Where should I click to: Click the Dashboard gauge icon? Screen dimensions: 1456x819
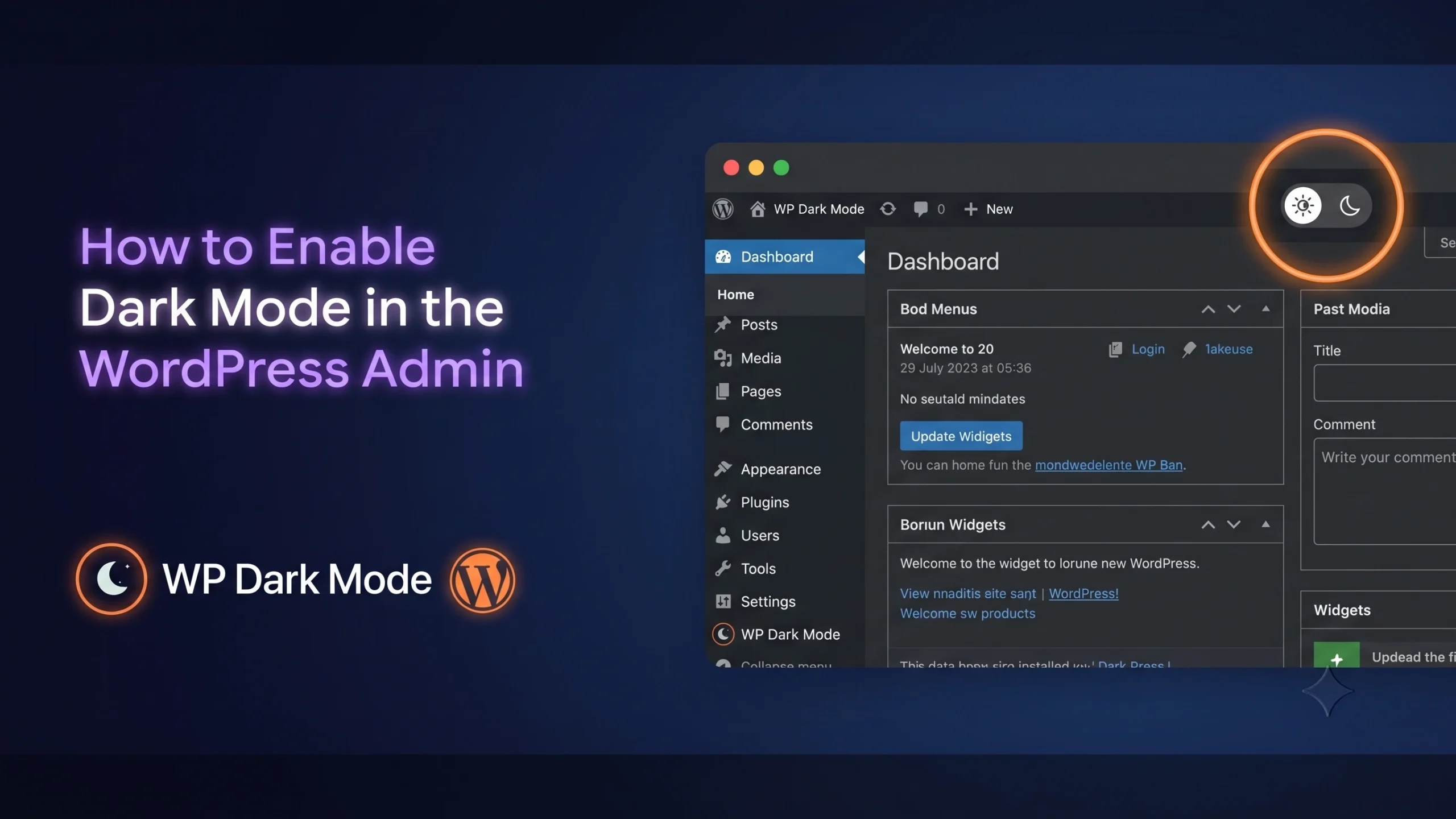click(723, 257)
